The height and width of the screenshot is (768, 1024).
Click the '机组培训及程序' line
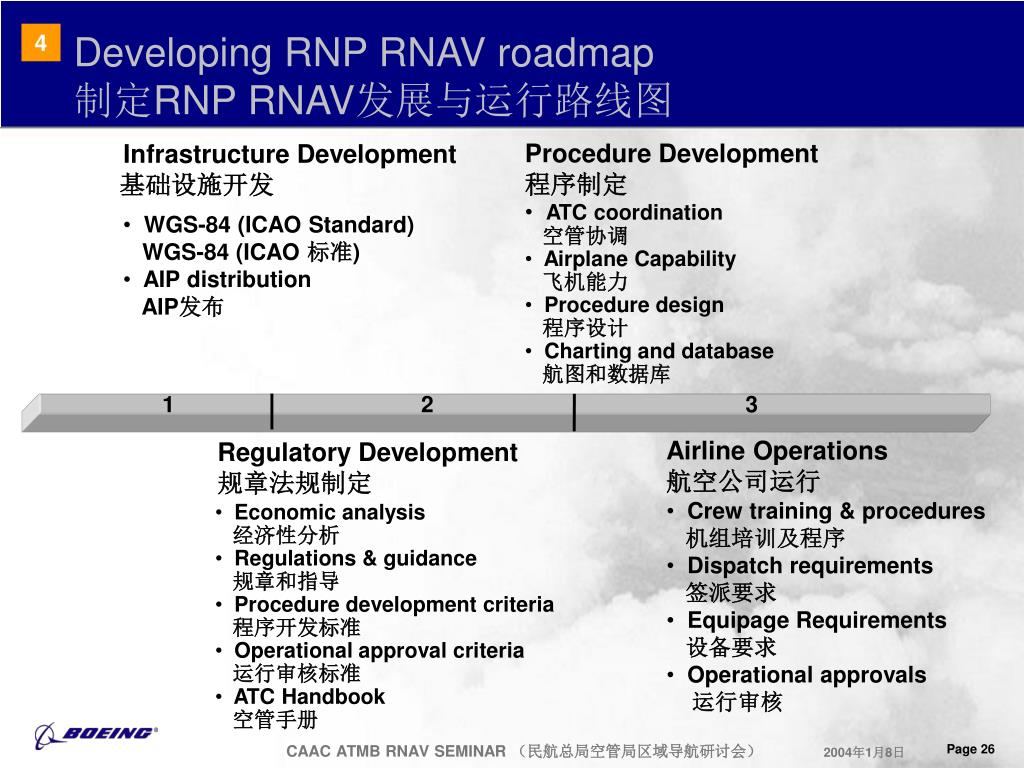tap(765, 538)
